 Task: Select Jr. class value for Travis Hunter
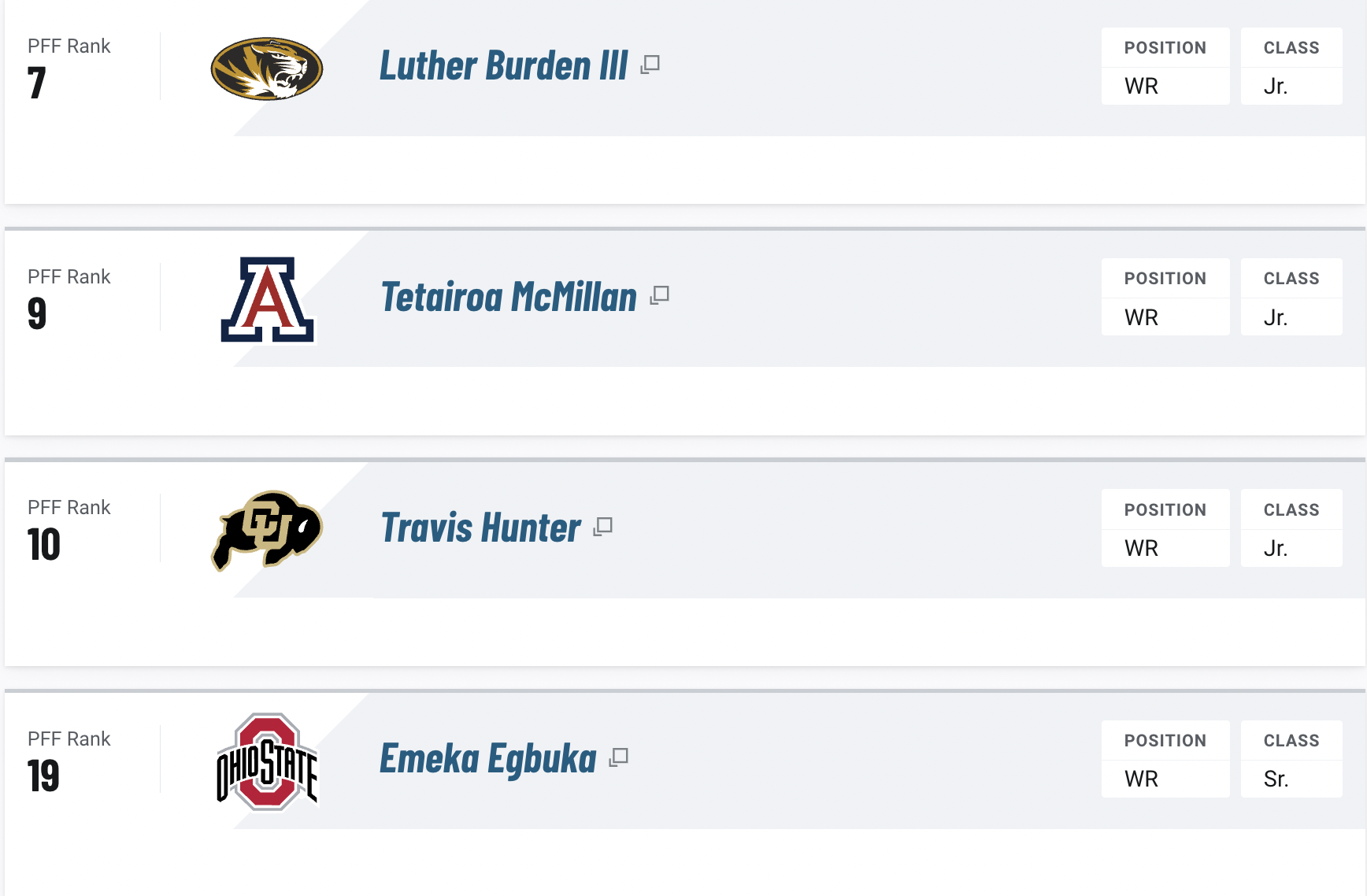pyautogui.click(x=1275, y=548)
